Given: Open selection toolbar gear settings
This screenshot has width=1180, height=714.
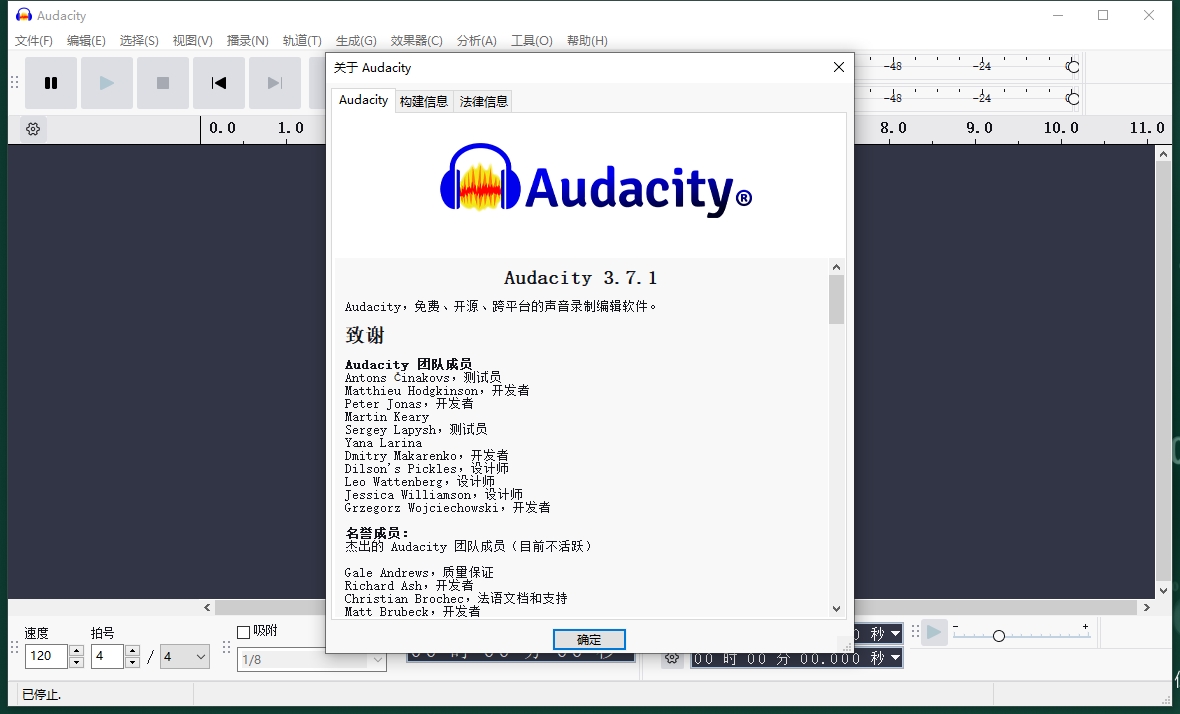Looking at the screenshot, I should (672, 658).
